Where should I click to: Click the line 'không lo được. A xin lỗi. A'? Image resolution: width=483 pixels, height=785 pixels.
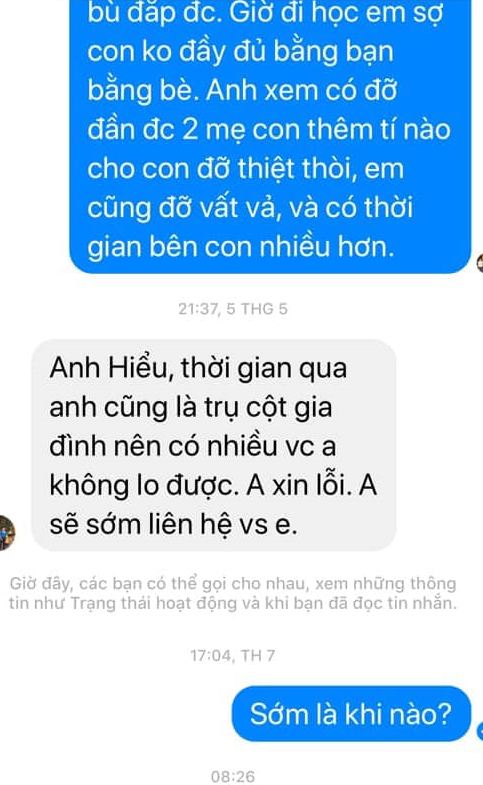click(213, 485)
